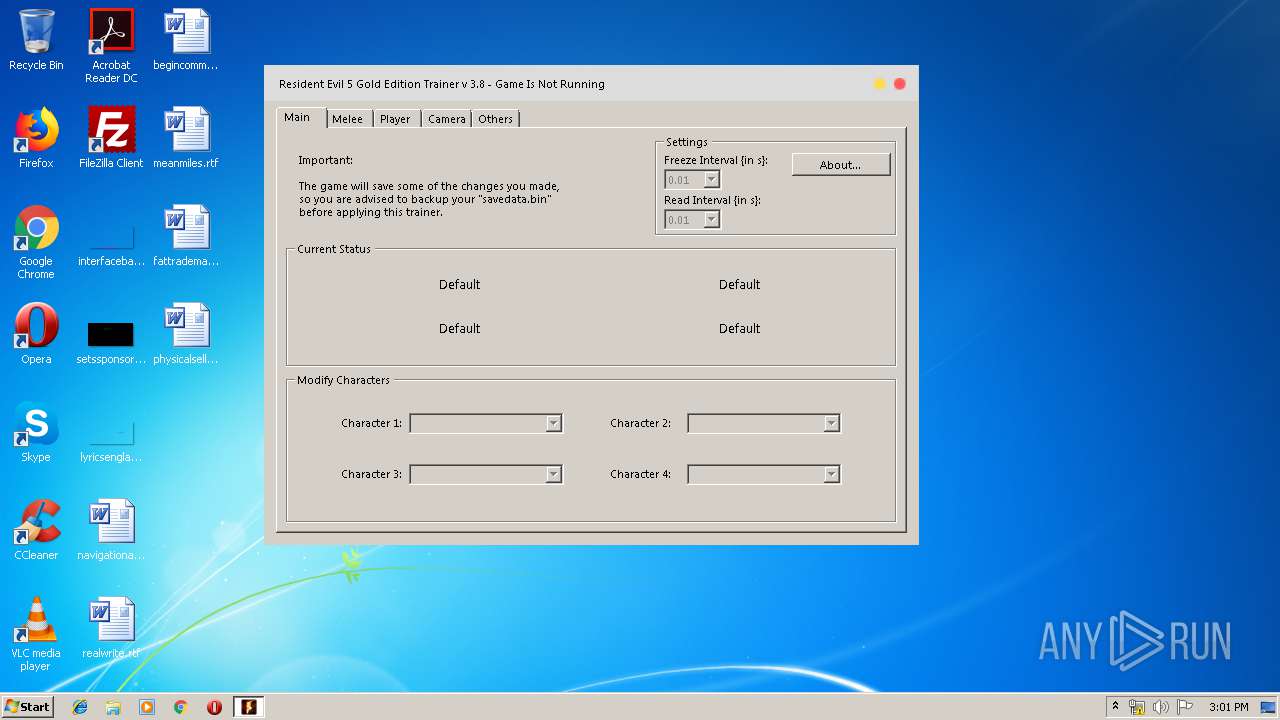Screen dimensions: 1280x720
Task: Open the media player taskbar icon
Action: point(147,707)
